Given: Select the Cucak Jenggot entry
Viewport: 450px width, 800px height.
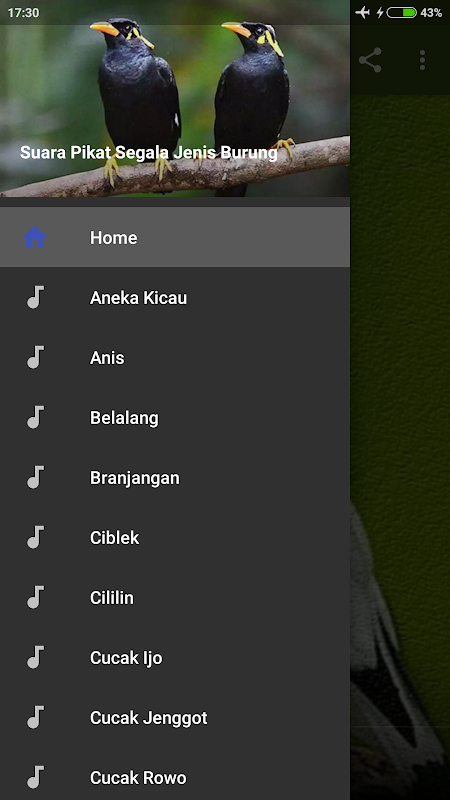Looking at the screenshot, I should point(175,718).
